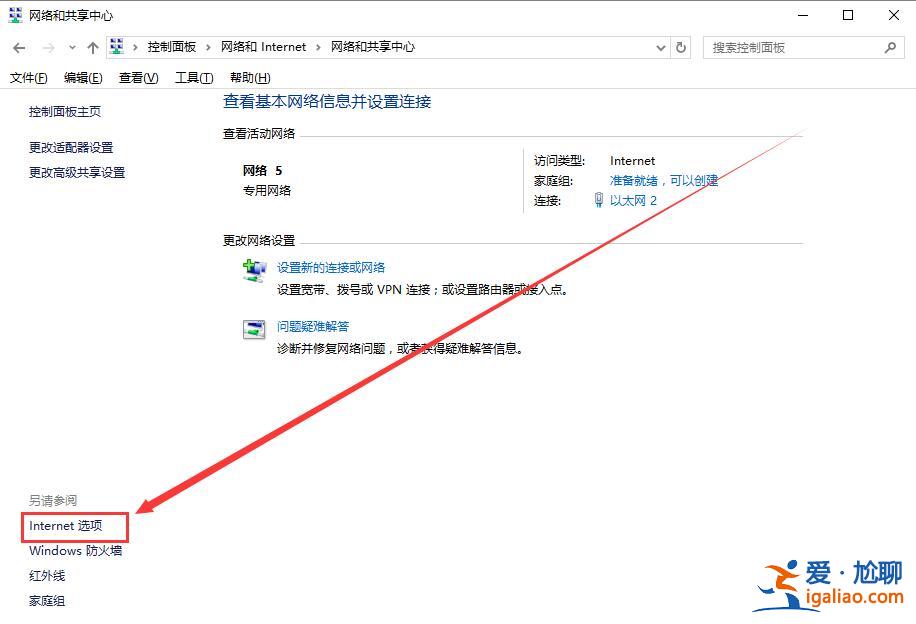Open Windows 防火墙 settings

coord(74,550)
